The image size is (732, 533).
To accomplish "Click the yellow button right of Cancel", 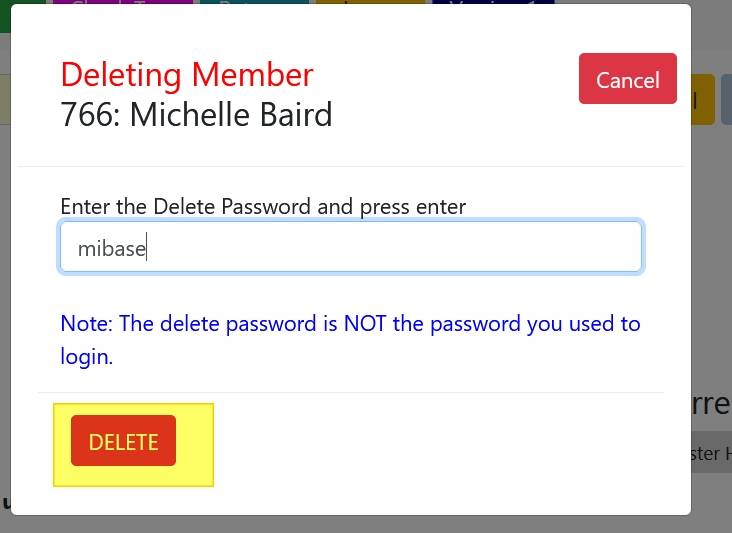I will [x=703, y=99].
